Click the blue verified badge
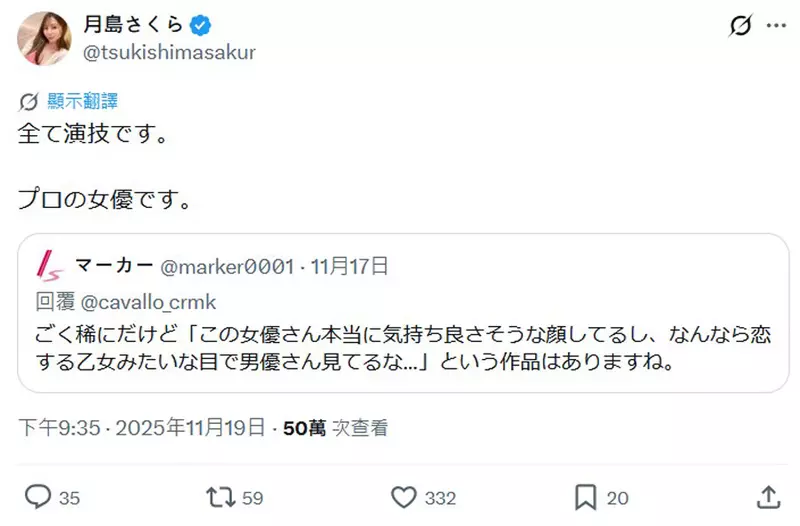This screenshot has width=800, height=526. coord(202,26)
